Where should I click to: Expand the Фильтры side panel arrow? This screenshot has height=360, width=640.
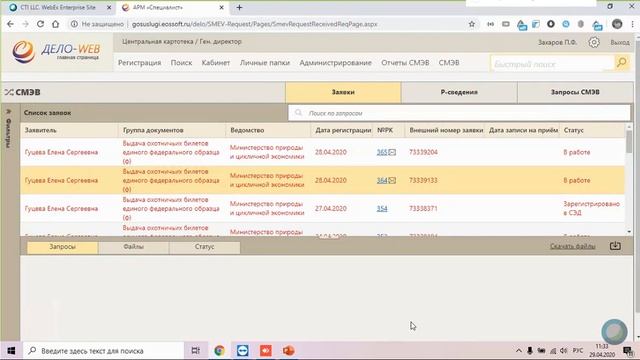pos(9,111)
